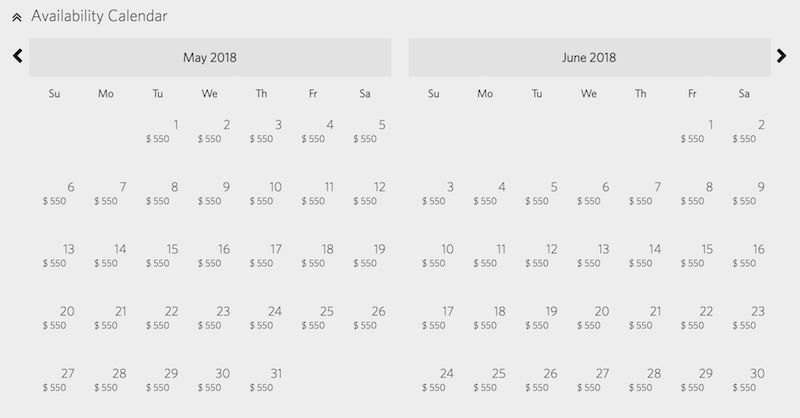Image resolution: width=800 pixels, height=418 pixels.
Task: Choose May 5 Saturday date
Action: click(x=365, y=131)
